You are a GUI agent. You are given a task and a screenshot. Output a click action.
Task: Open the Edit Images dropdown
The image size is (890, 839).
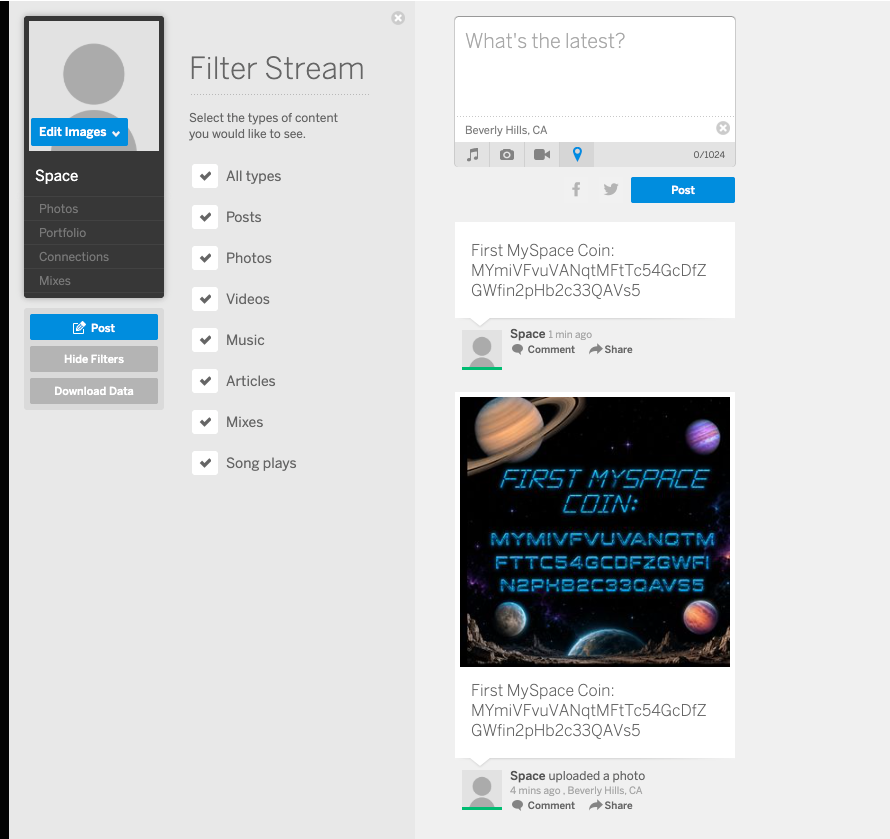[x=79, y=132]
